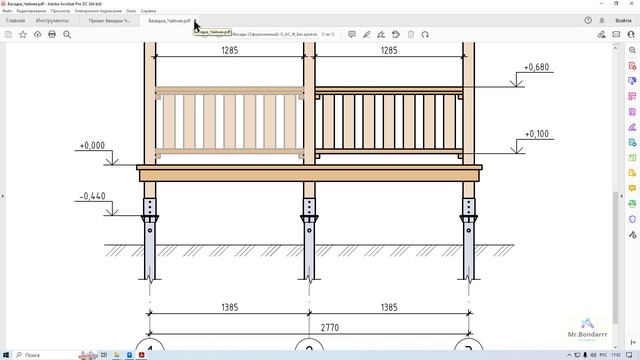Click the volume icon in system tray

coord(593,355)
